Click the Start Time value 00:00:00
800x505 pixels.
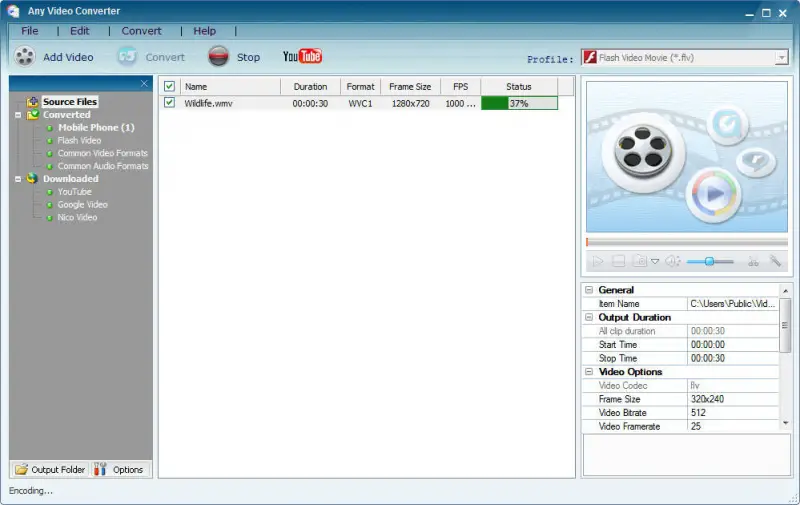[x=733, y=344]
